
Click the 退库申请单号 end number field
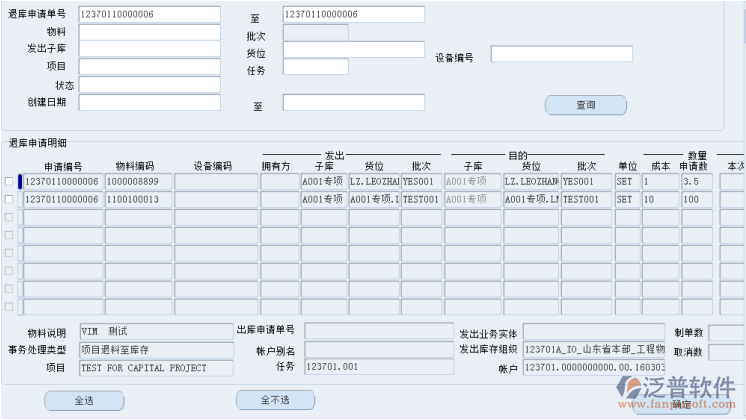pos(353,14)
